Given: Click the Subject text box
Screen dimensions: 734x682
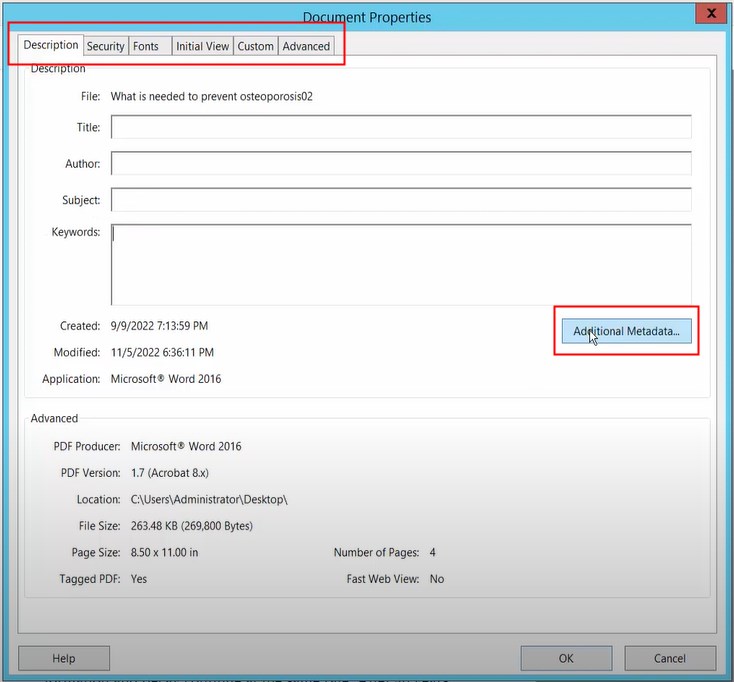Looking at the screenshot, I should point(401,199).
